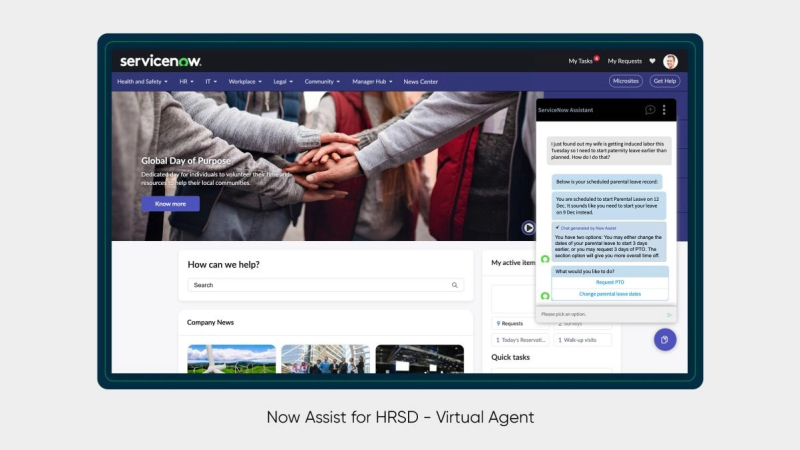Click the send message arrow icon
The image size is (800, 450).
click(x=669, y=315)
